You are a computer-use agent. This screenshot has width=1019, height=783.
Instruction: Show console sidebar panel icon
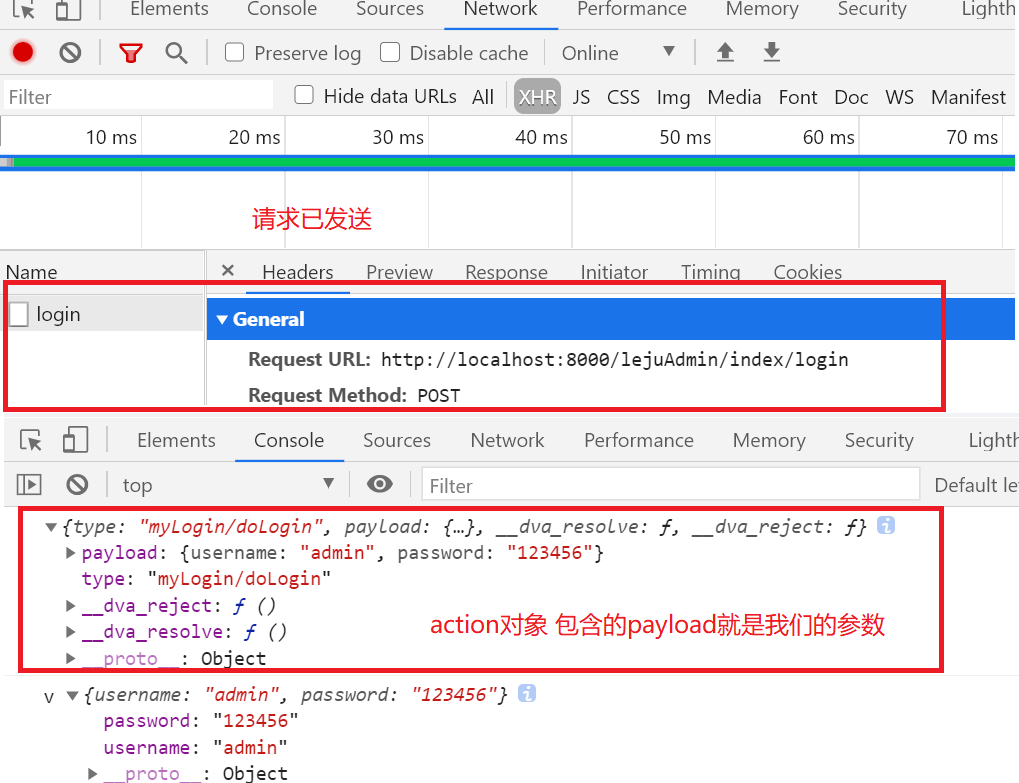[x=29, y=485]
